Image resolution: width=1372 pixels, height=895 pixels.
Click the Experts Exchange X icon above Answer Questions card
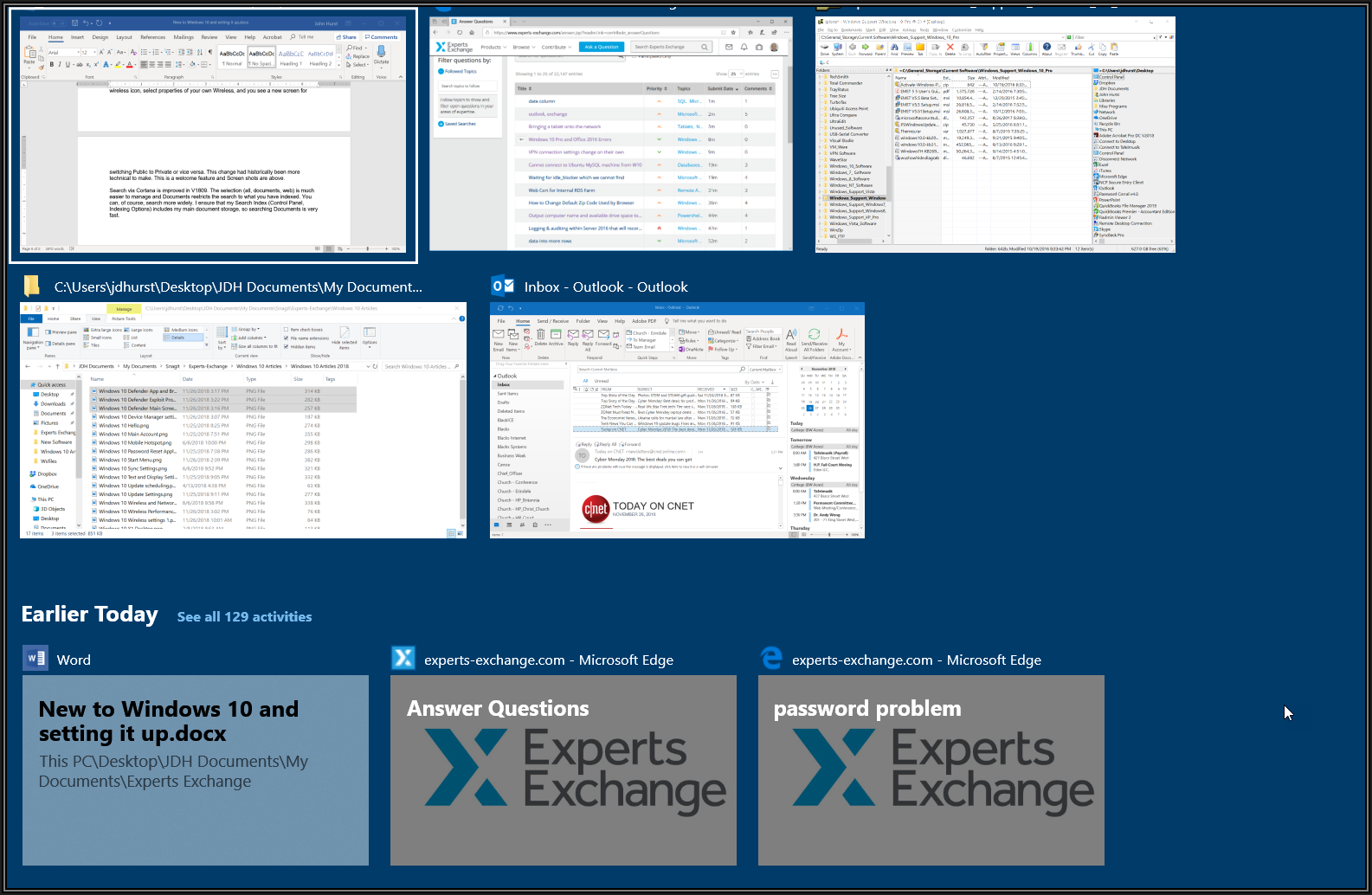[403, 659]
